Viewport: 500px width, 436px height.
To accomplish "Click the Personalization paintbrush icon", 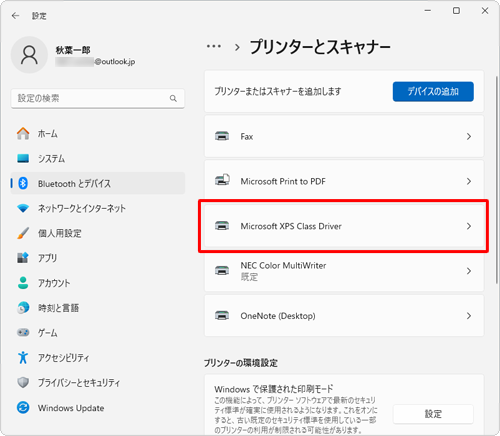I will tap(23, 233).
